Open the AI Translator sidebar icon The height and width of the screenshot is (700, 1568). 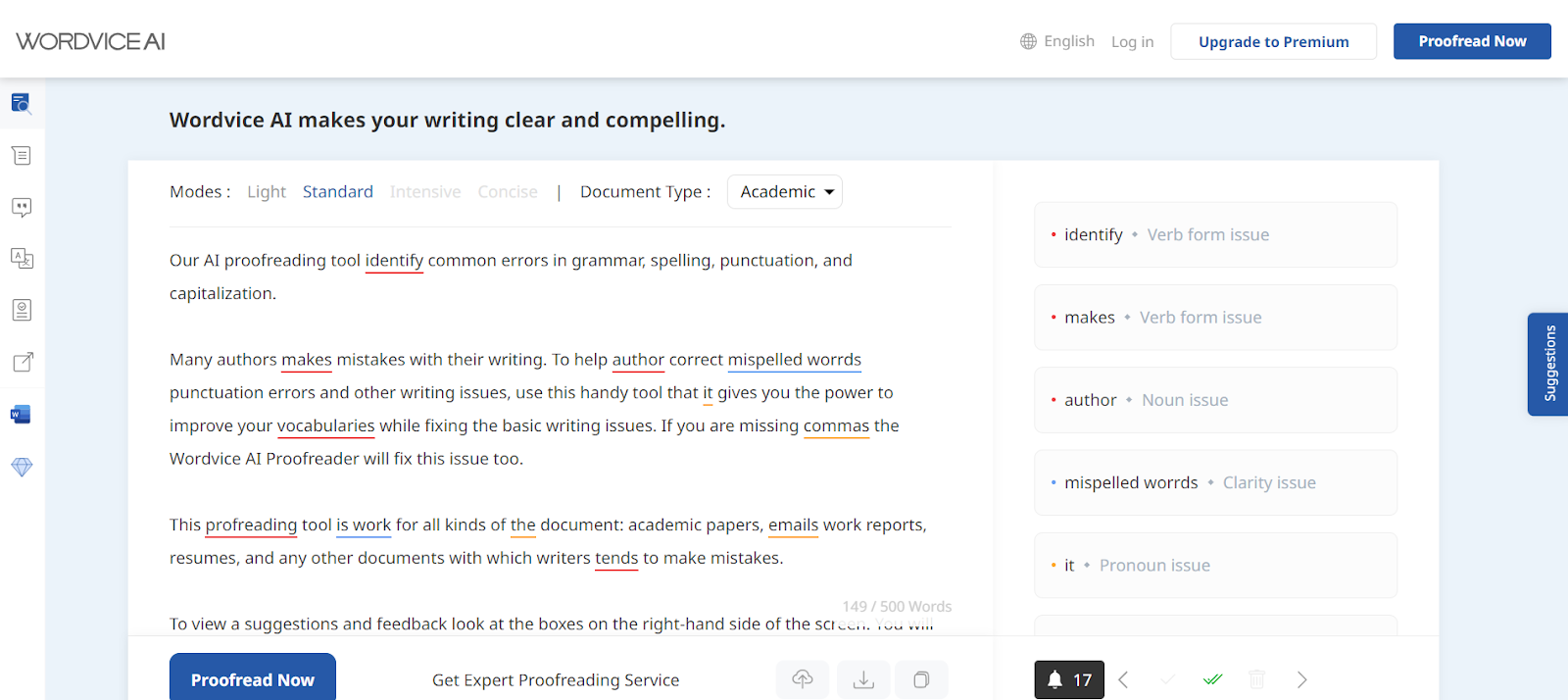22,259
